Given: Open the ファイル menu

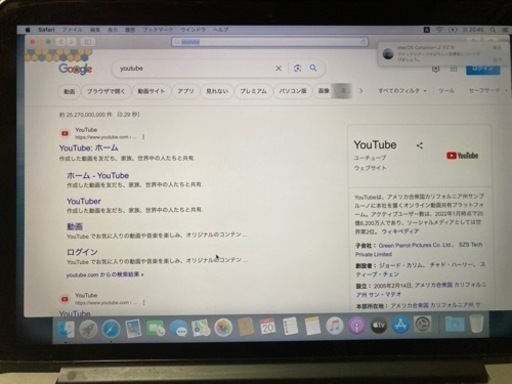Looking at the screenshot, I should 72,30.
